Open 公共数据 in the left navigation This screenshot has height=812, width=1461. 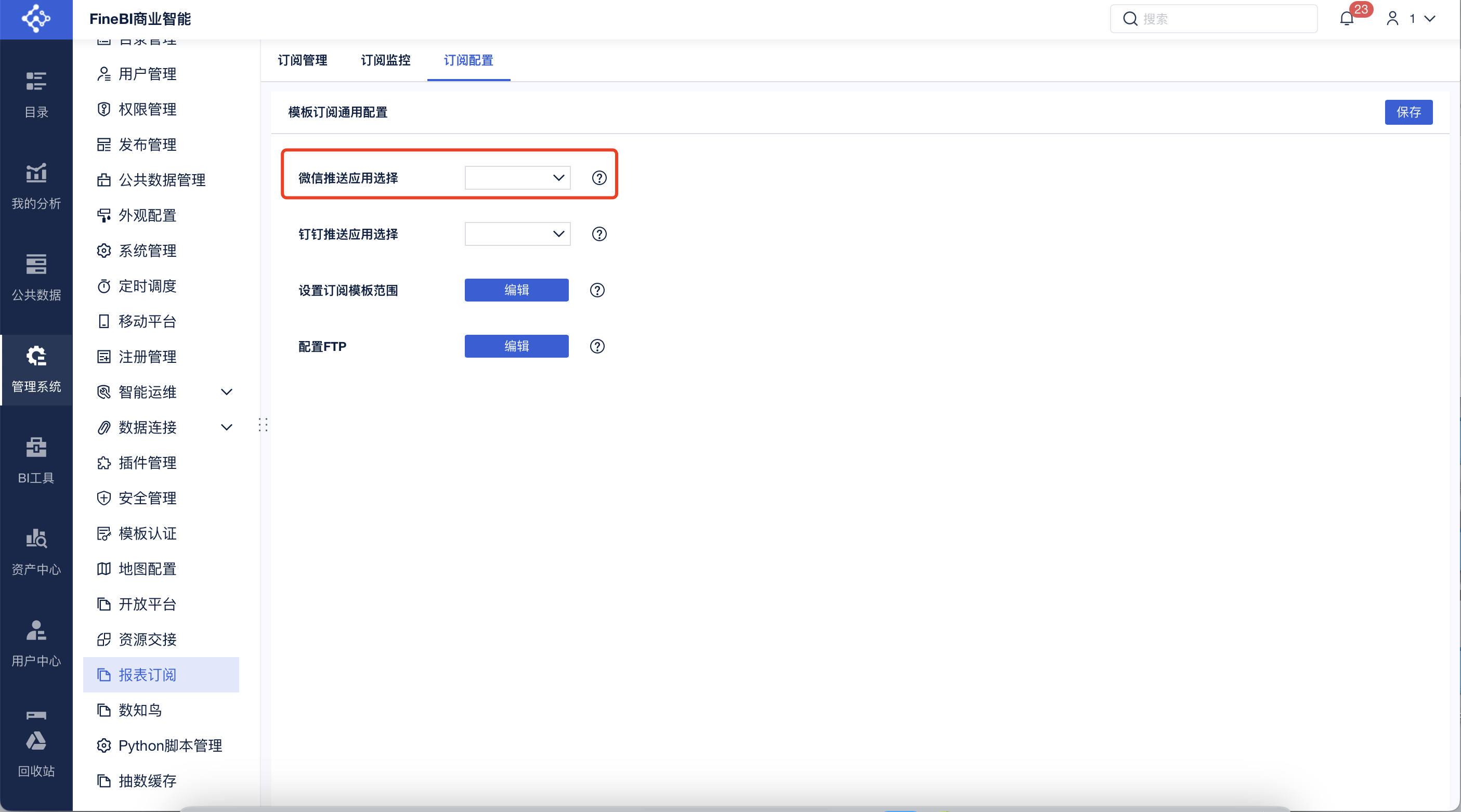[x=36, y=278]
